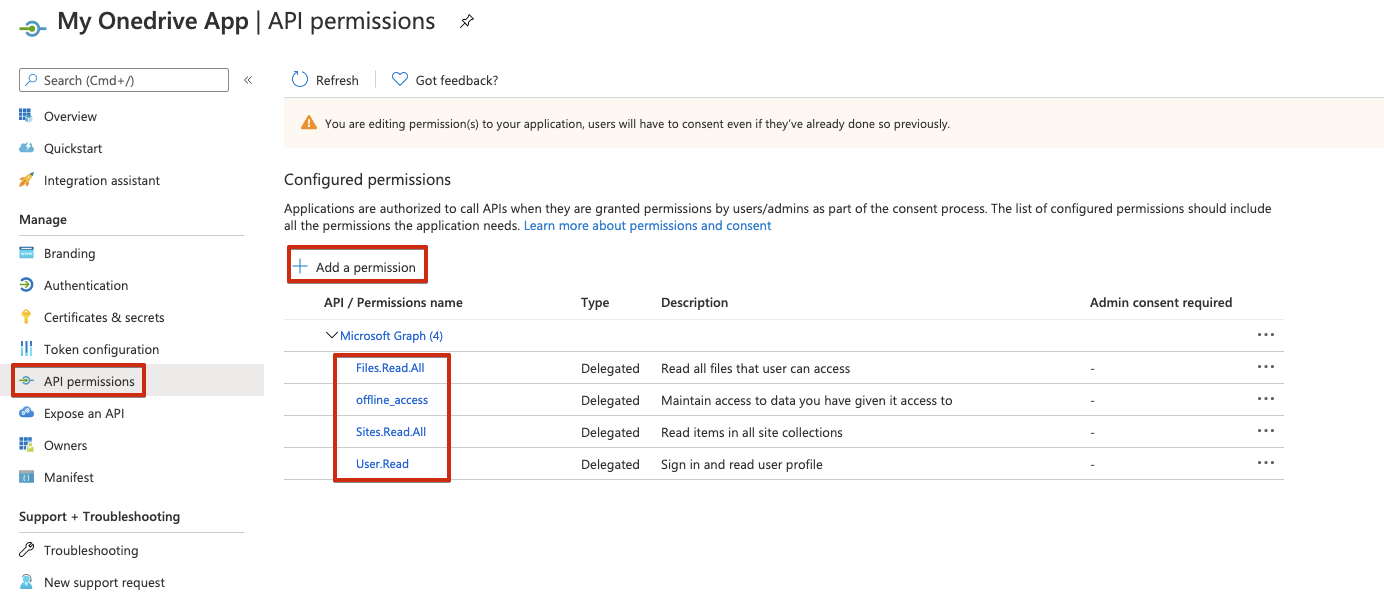Collapse the Microsoft Graph (4) group
Screen dimensions: 1384x605
click(332, 336)
